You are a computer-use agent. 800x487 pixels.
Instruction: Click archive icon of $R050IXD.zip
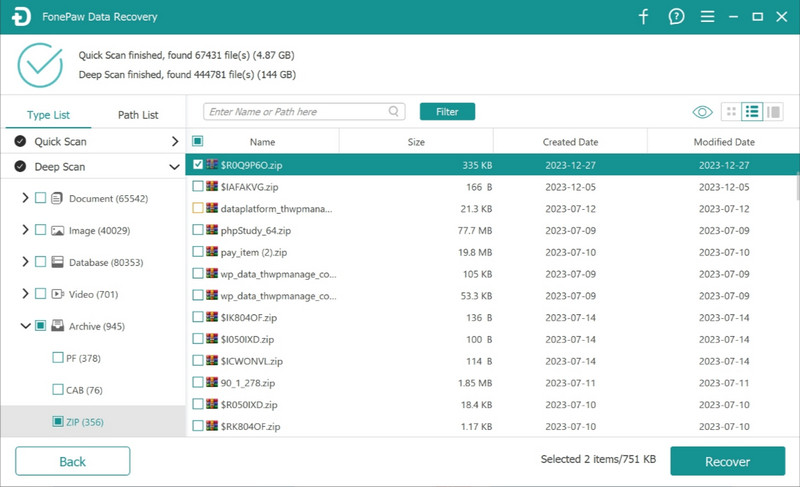pyautogui.click(x=212, y=404)
